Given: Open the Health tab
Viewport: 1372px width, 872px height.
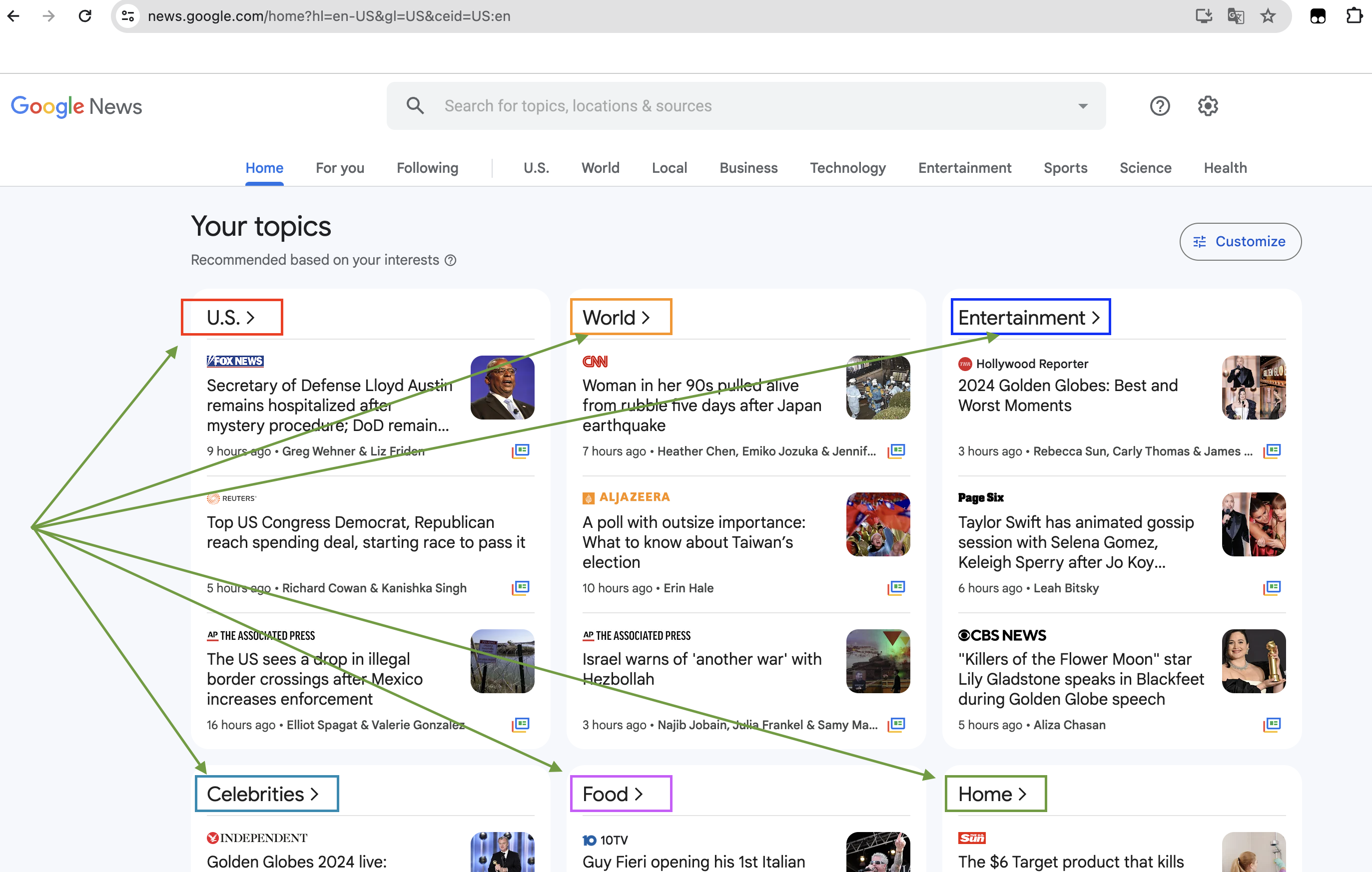Looking at the screenshot, I should pyautogui.click(x=1225, y=168).
